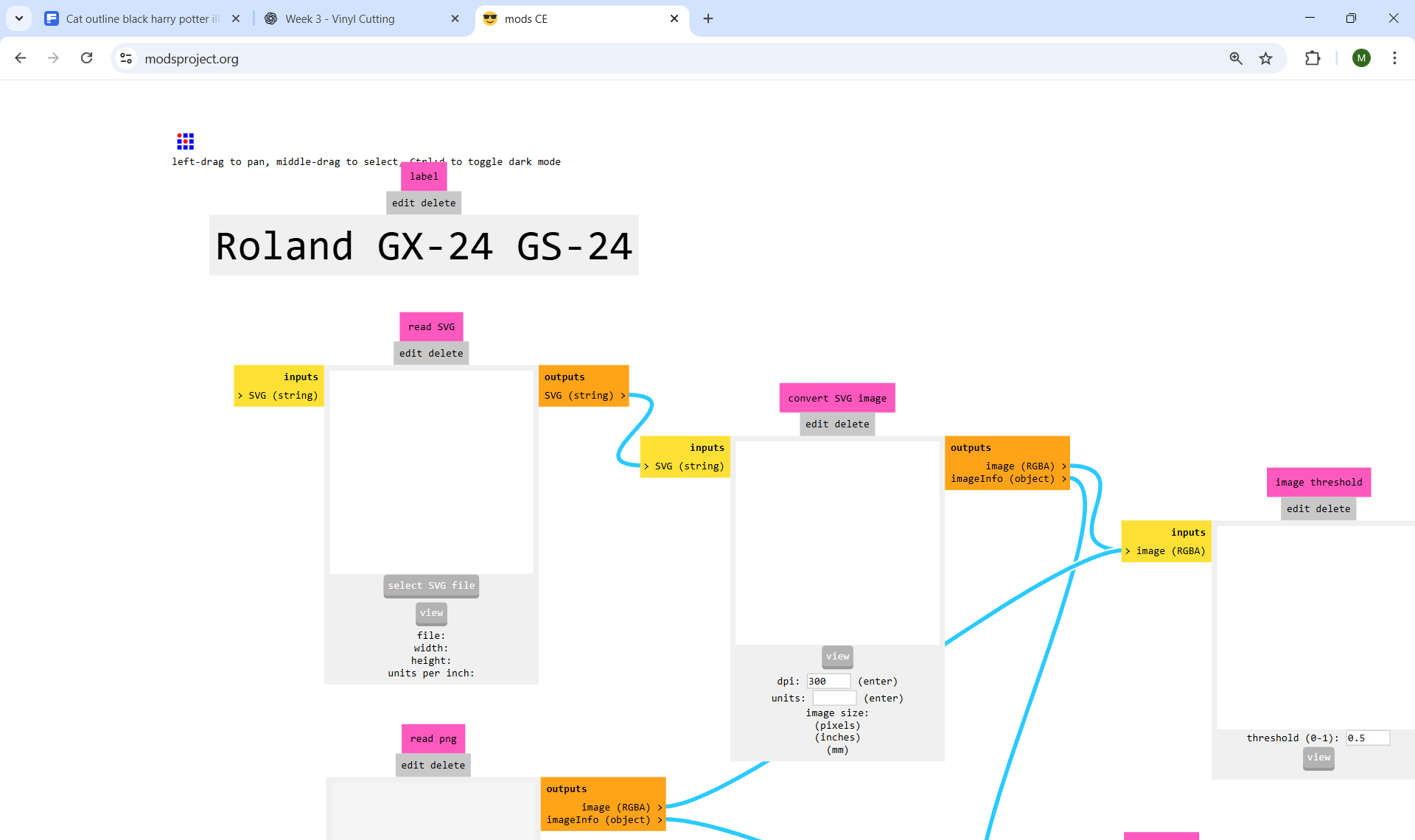Click the bookmark star in the address bar
Viewport: 1415px width, 840px height.
click(1266, 58)
